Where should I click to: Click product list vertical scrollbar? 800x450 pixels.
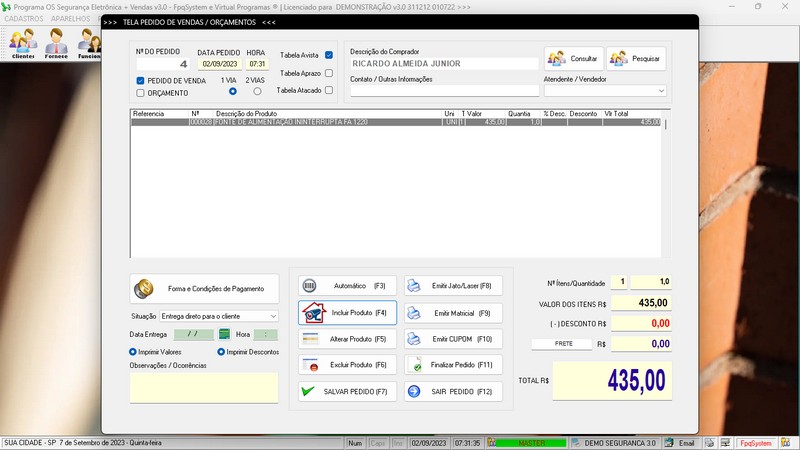click(666, 184)
